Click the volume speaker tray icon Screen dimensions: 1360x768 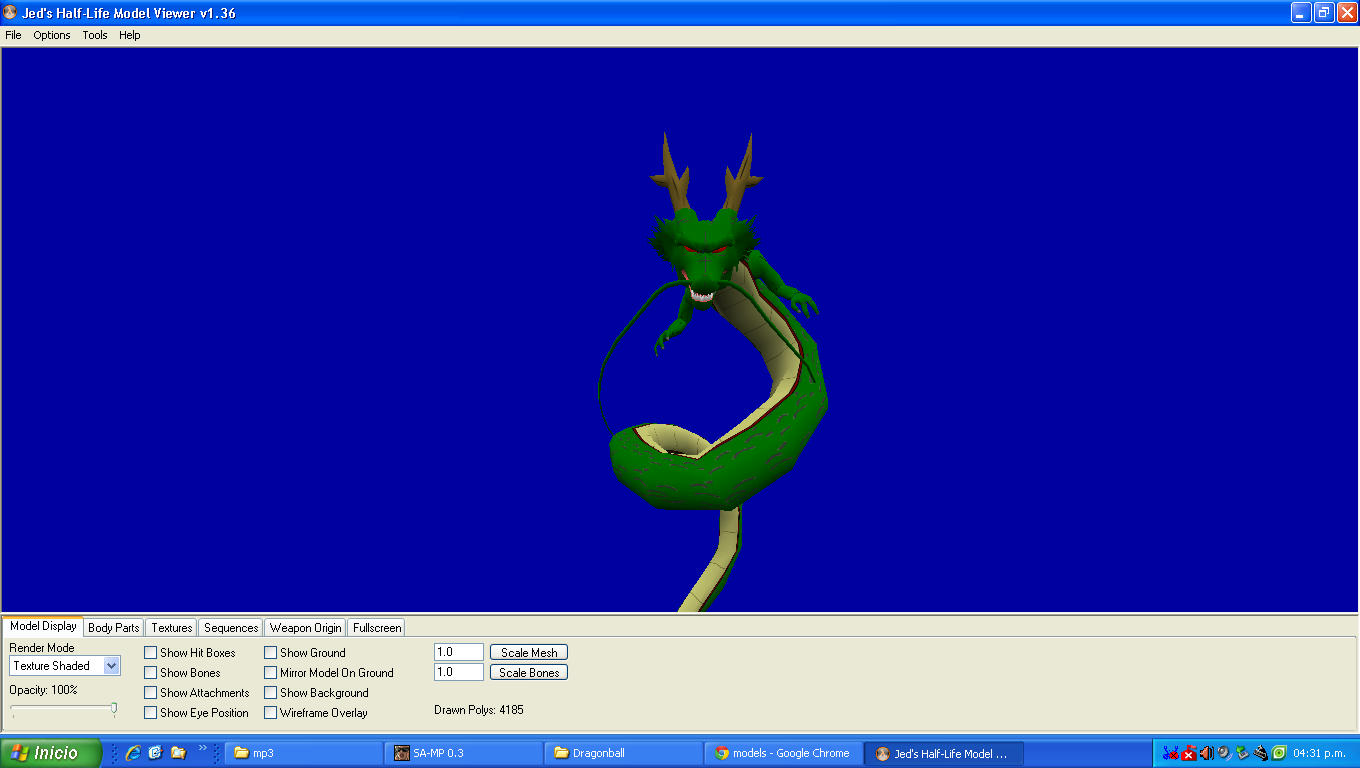click(1206, 753)
